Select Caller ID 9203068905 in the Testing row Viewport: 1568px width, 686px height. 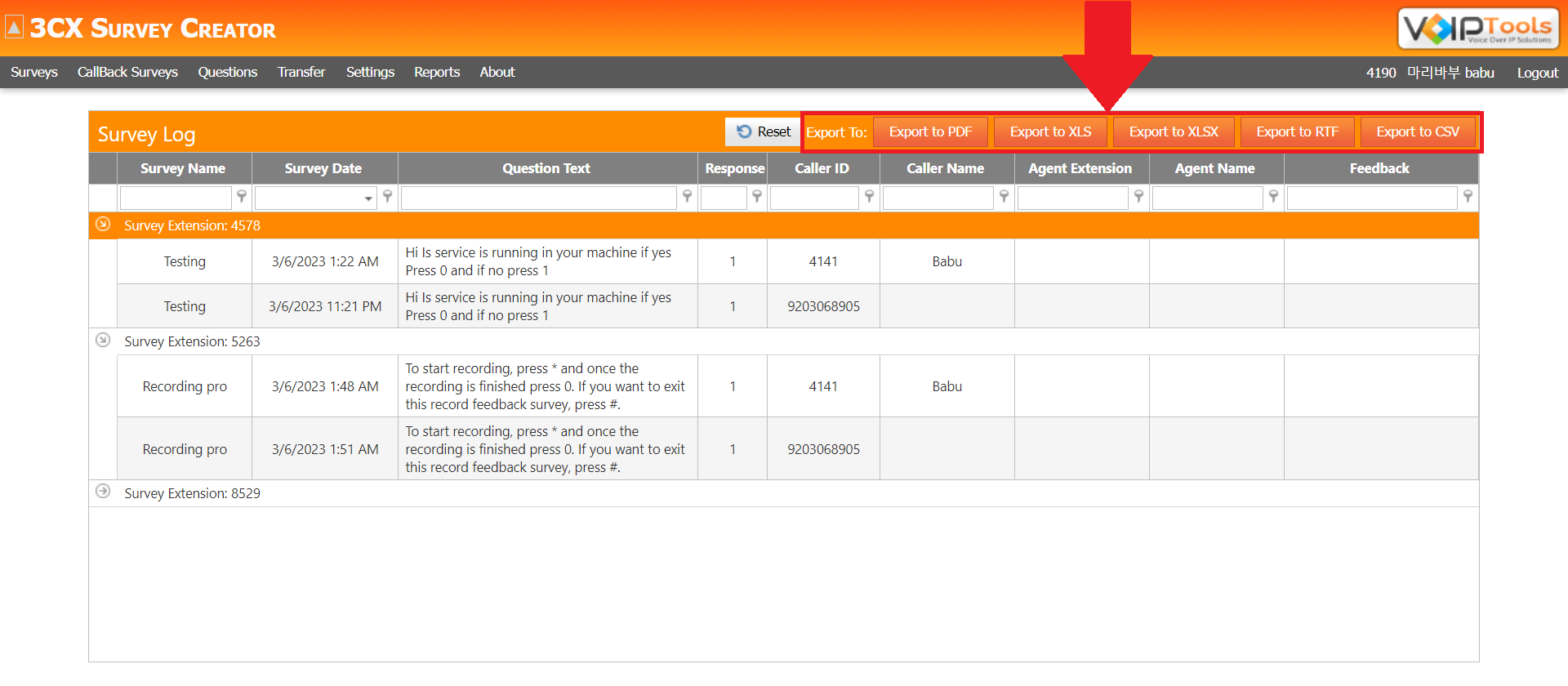coord(823,306)
